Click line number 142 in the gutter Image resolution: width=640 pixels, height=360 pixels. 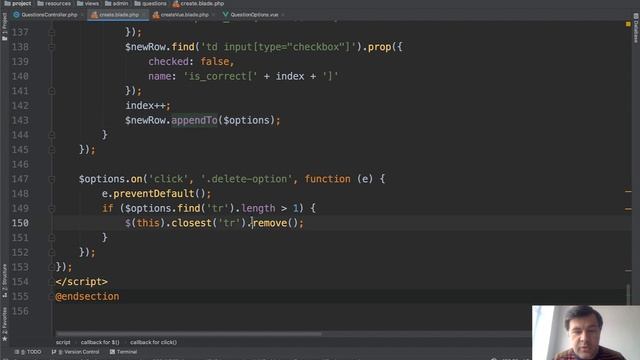[x=20, y=106]
